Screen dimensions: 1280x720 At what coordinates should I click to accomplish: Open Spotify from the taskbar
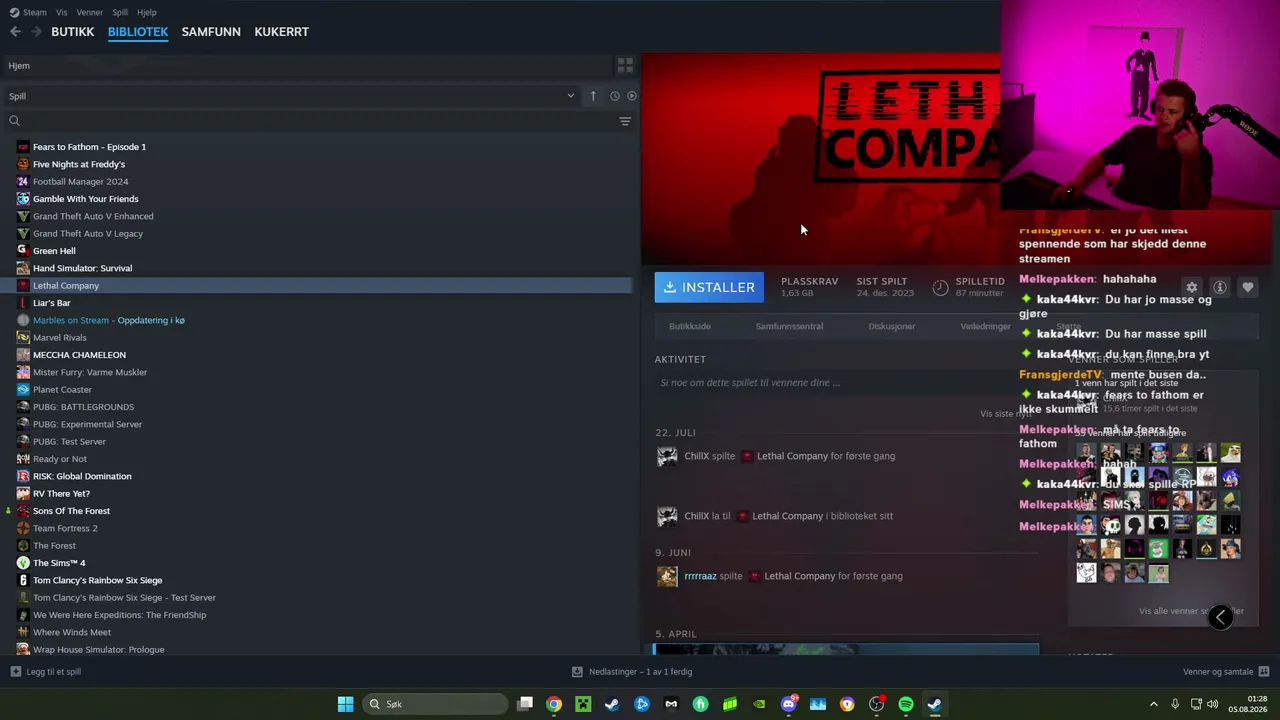pyautogui.click(x=906, y=704)
